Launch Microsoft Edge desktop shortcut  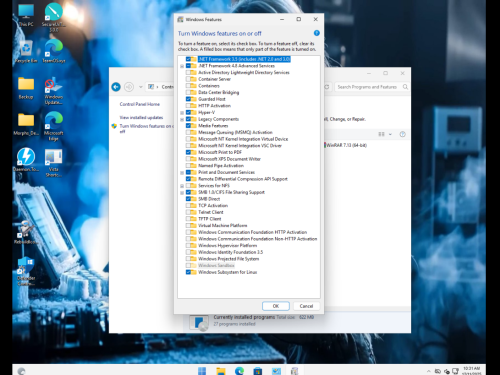click(x=53, y=126)
